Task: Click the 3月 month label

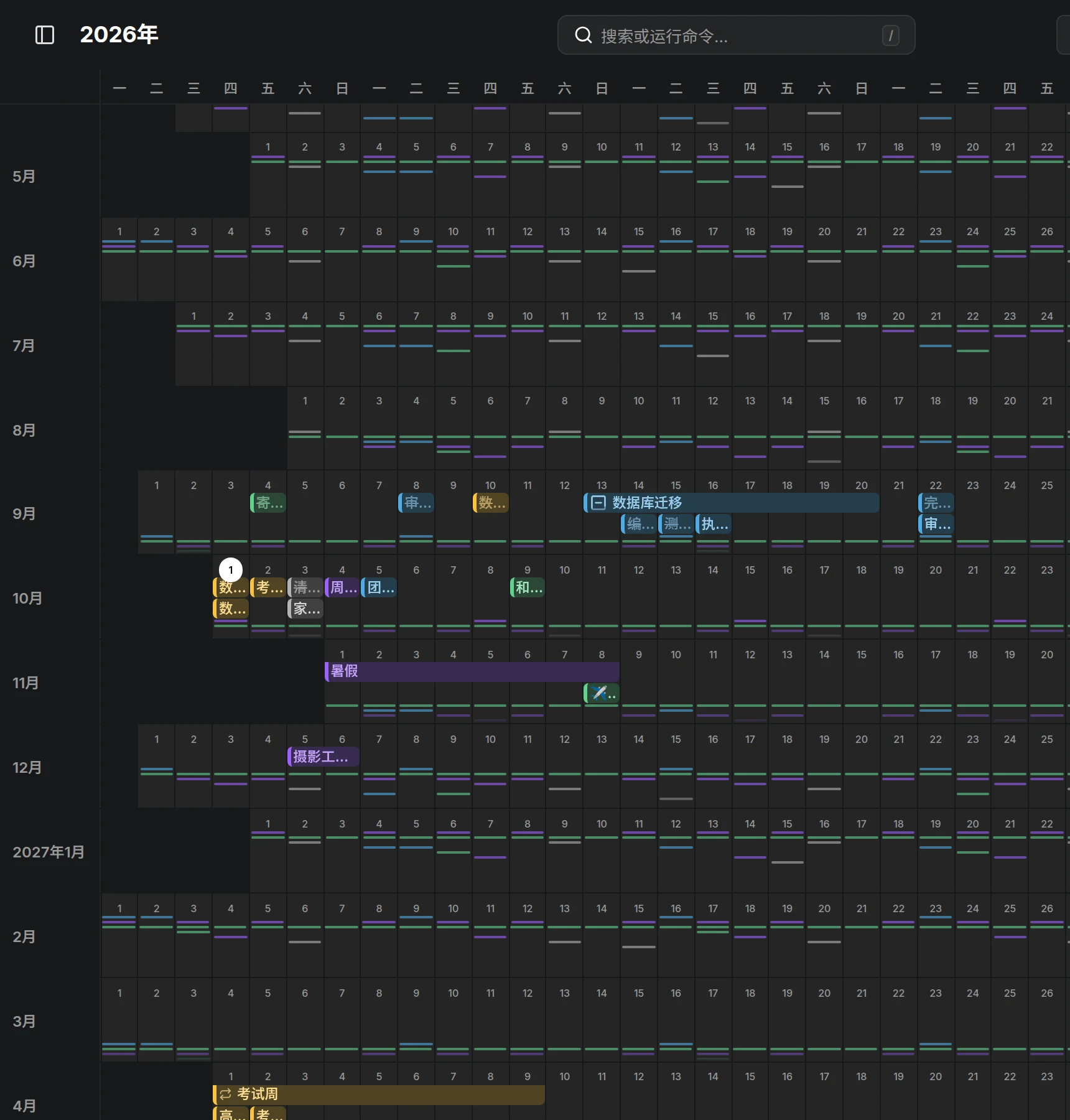Action: [24, 1022]
